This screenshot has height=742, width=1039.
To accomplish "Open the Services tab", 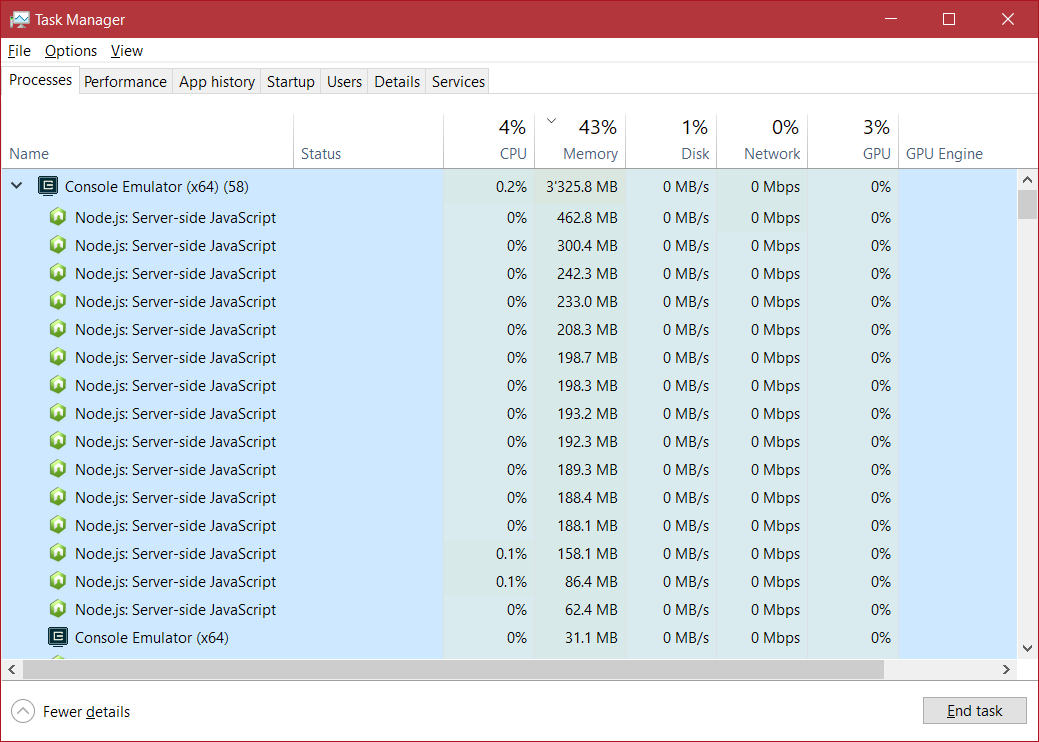I will coord(458,82).
